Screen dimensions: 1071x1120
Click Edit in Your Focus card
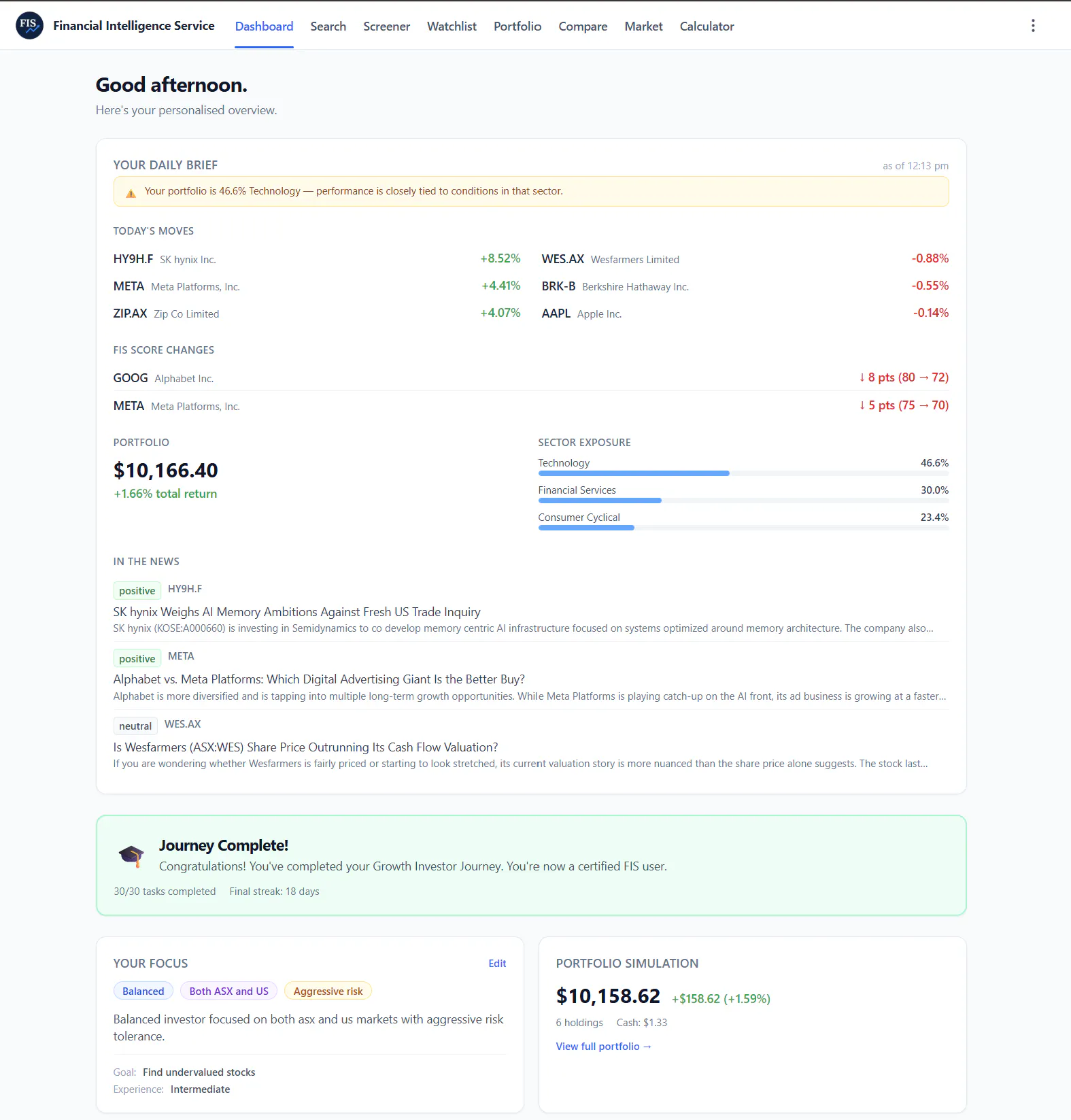tap(497, 964)
